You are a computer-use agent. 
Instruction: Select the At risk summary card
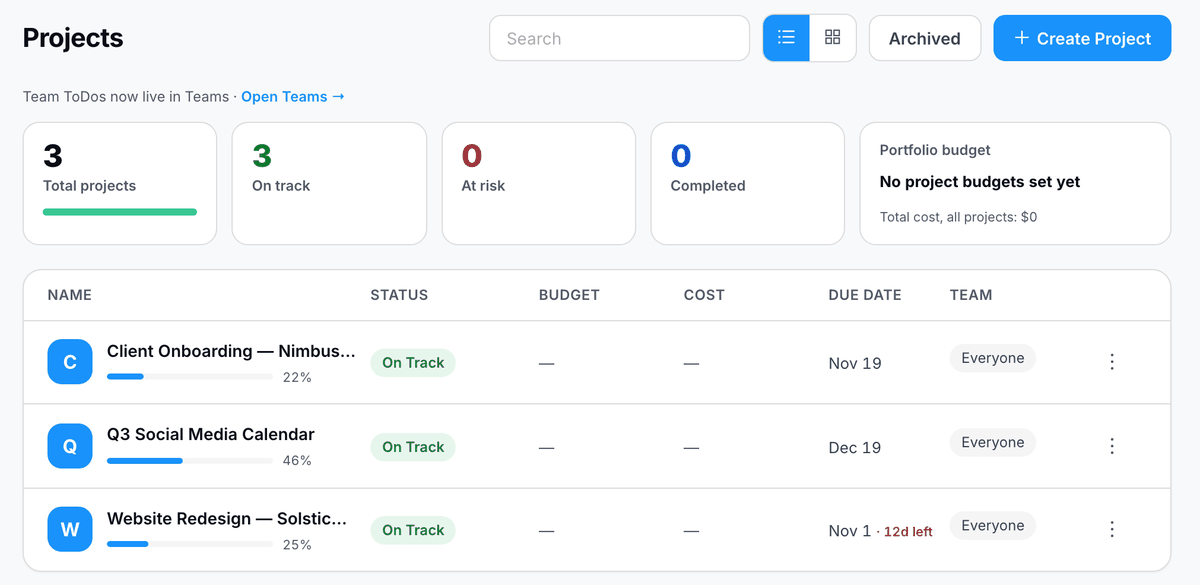click(538, 183)
